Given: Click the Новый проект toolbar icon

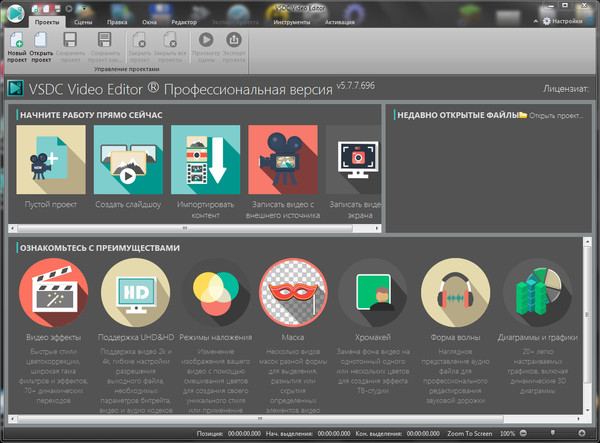Looking at the screenshot, I should pyautogui.click(x=16, y=46).
